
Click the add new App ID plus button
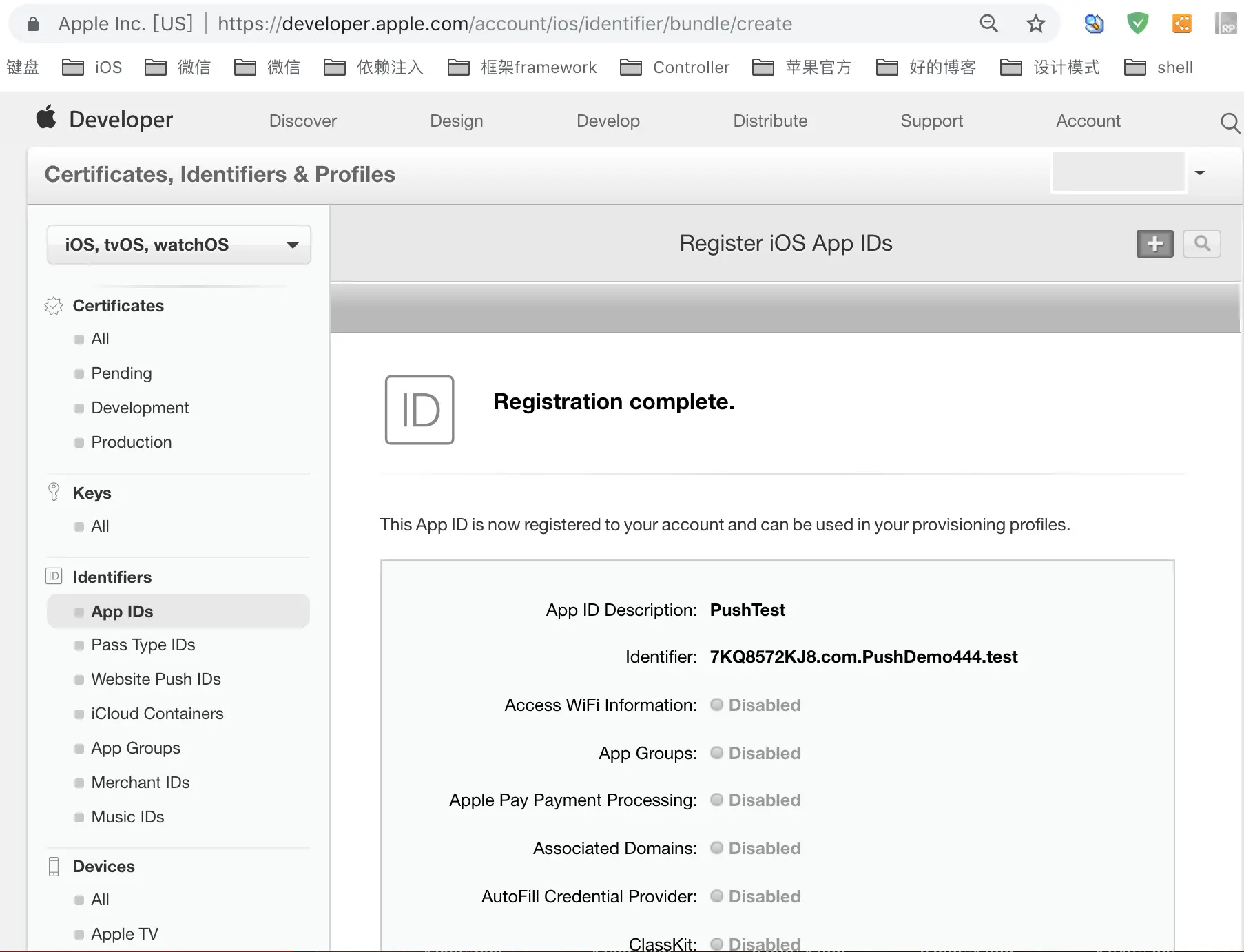(x=1154, y=244)
